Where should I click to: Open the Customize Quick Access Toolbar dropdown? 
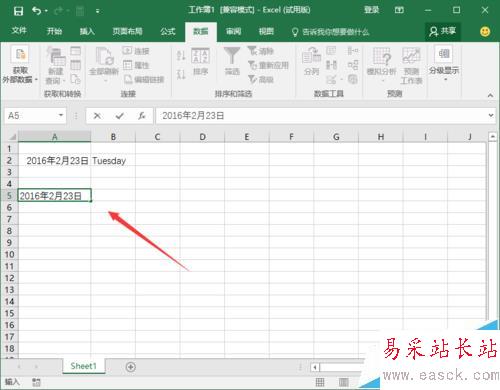tap(97, 11)
